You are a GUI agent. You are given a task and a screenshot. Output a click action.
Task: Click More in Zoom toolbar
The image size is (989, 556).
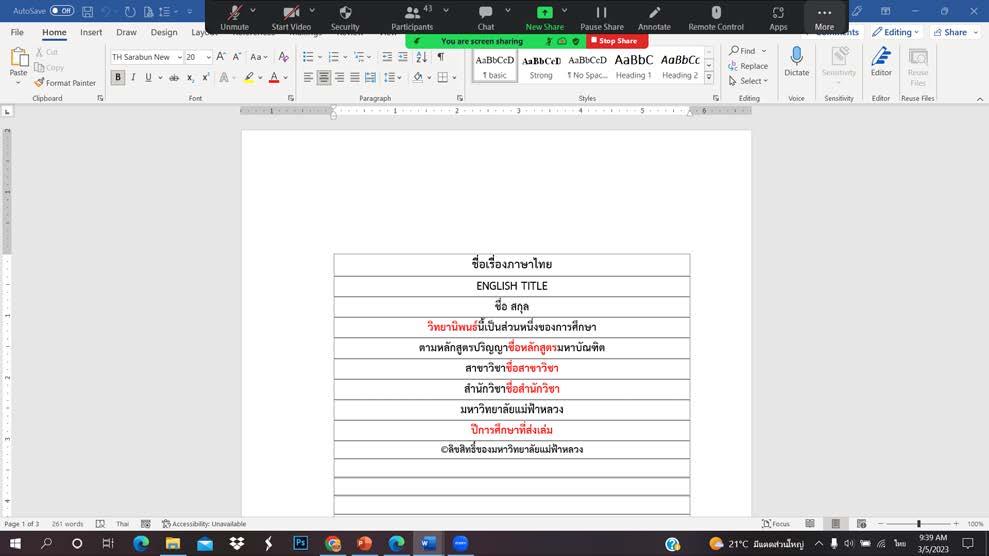coord(824,18)
